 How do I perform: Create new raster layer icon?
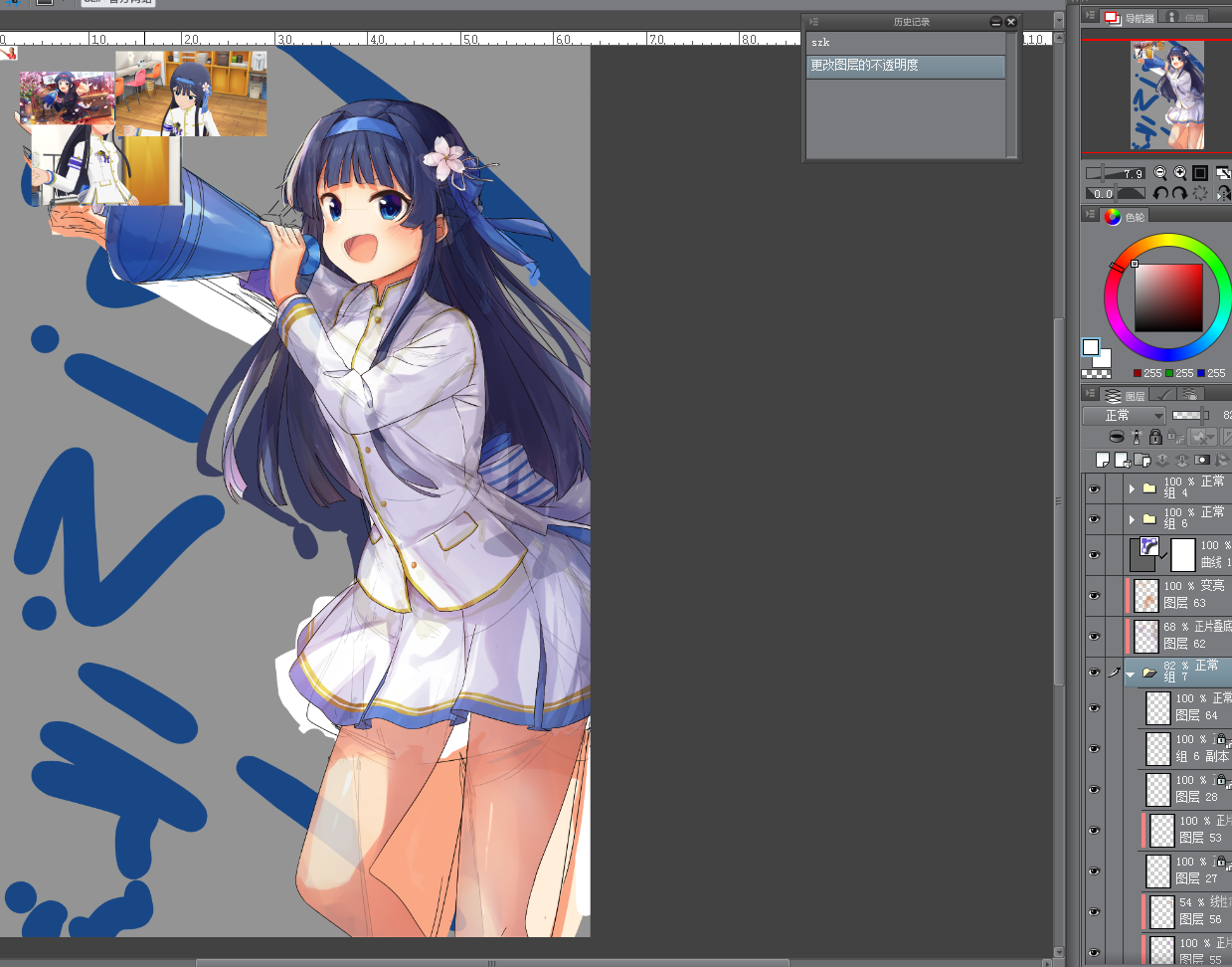pos(1102,460)
